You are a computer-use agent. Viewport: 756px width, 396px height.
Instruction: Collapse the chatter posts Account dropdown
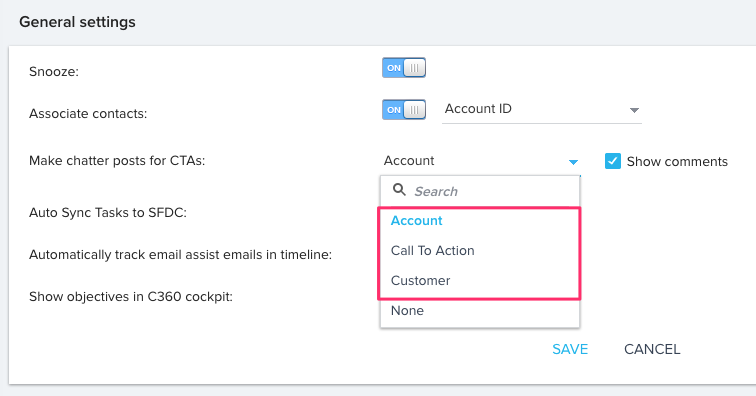pos(481,161)
